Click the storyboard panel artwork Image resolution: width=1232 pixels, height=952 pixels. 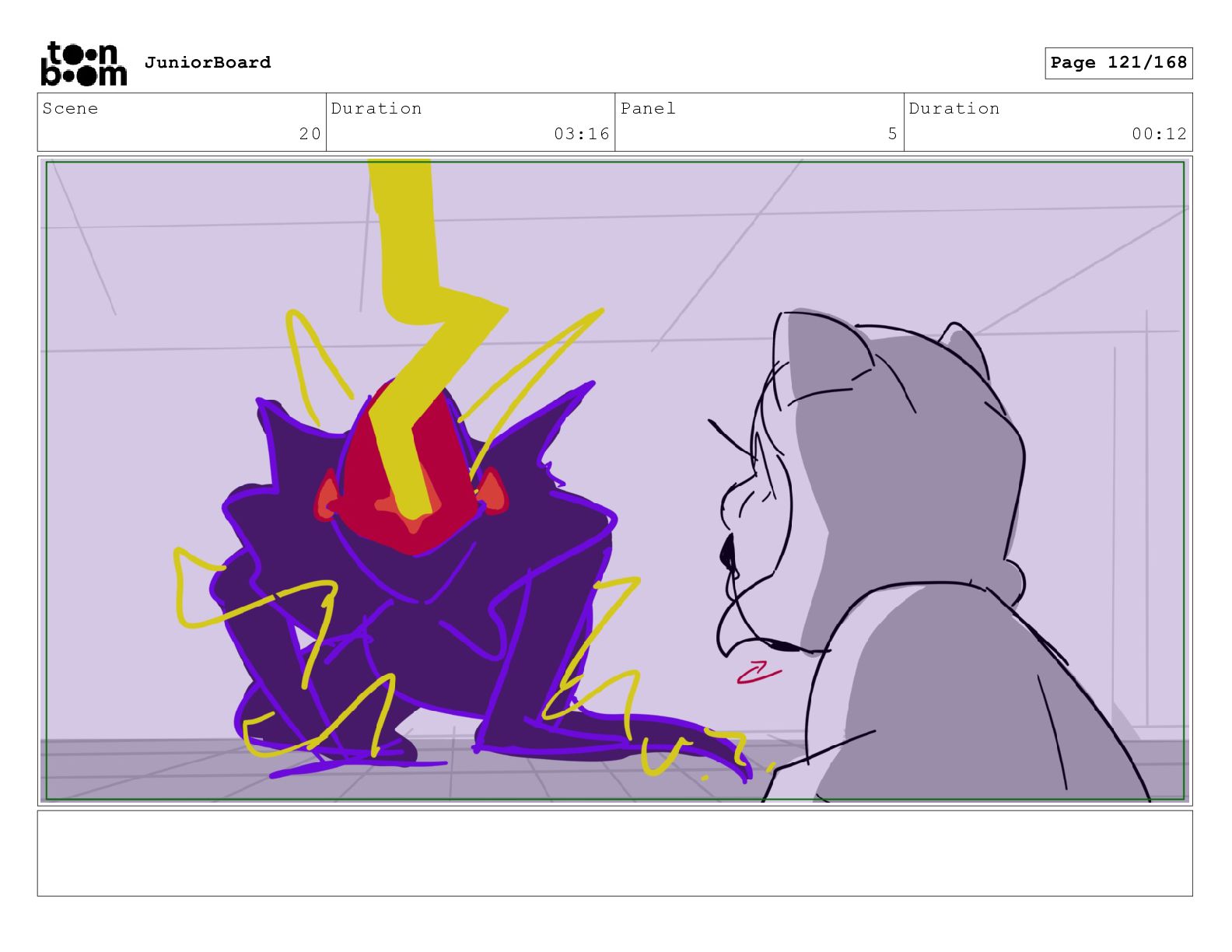pyautogui.click(x=615, y=481)
